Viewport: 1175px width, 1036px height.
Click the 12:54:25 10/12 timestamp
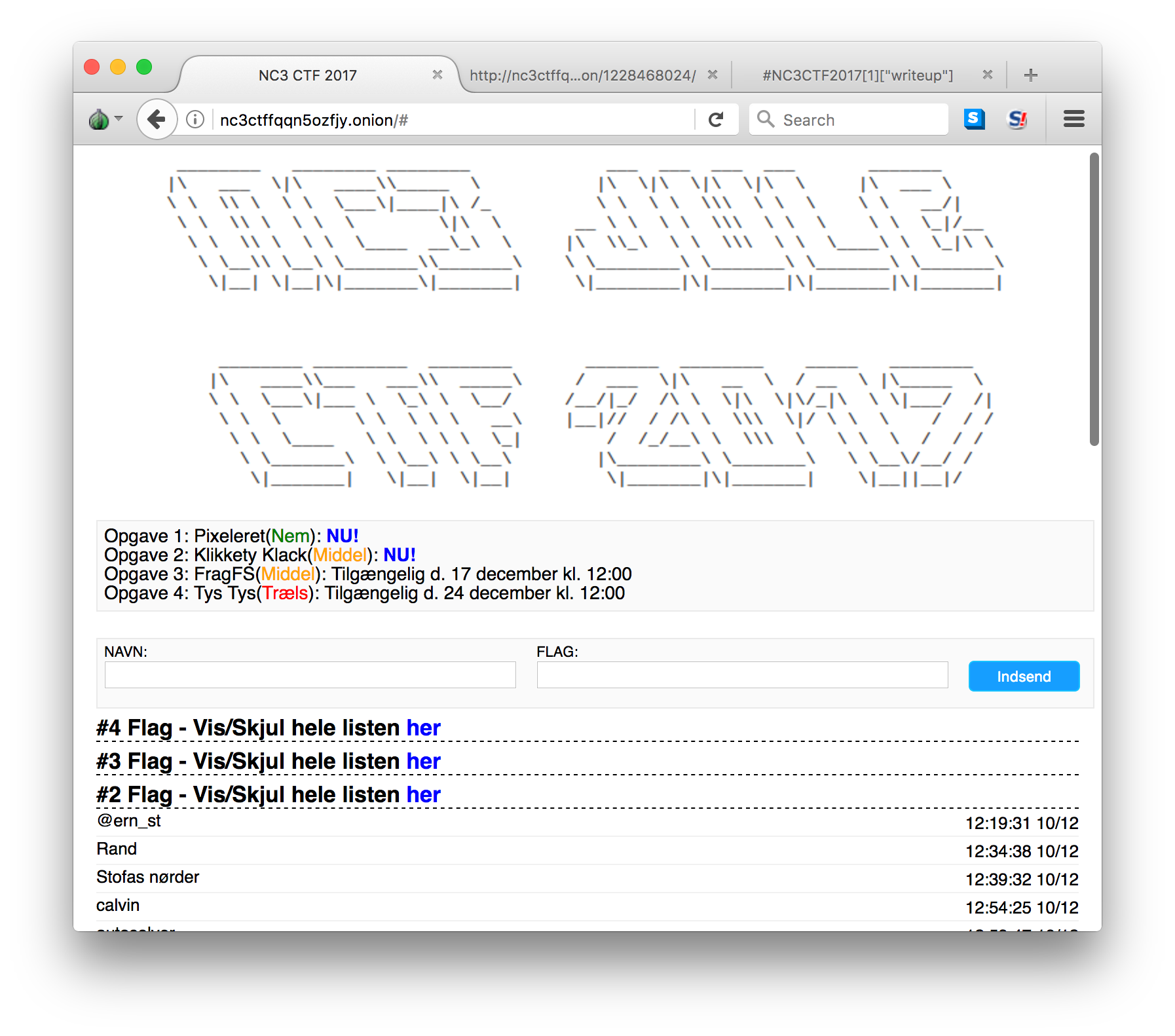point(1022,908)
